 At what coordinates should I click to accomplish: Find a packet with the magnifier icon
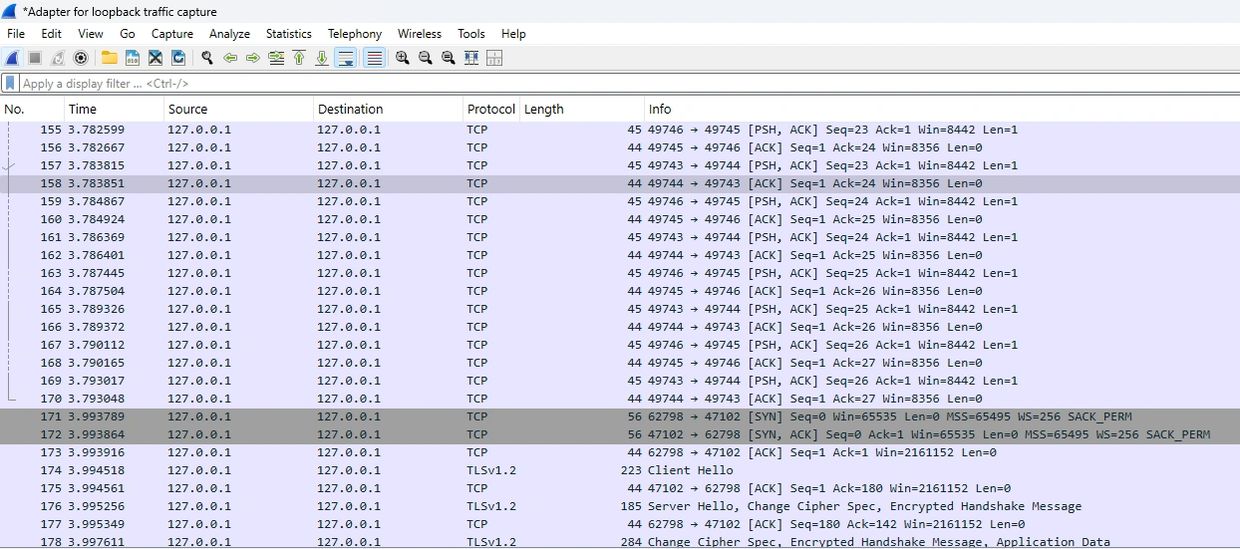pyautogui.click(x=207, y=58)
